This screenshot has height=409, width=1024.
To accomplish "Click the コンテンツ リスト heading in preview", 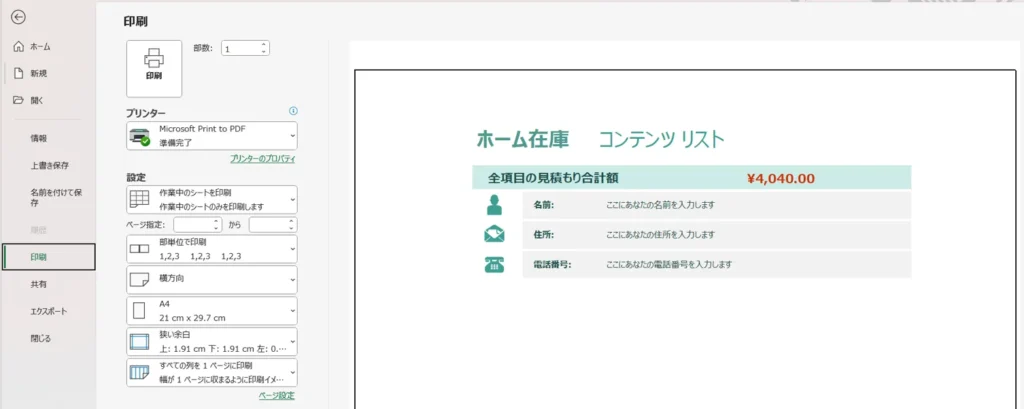I will point(661,139).
